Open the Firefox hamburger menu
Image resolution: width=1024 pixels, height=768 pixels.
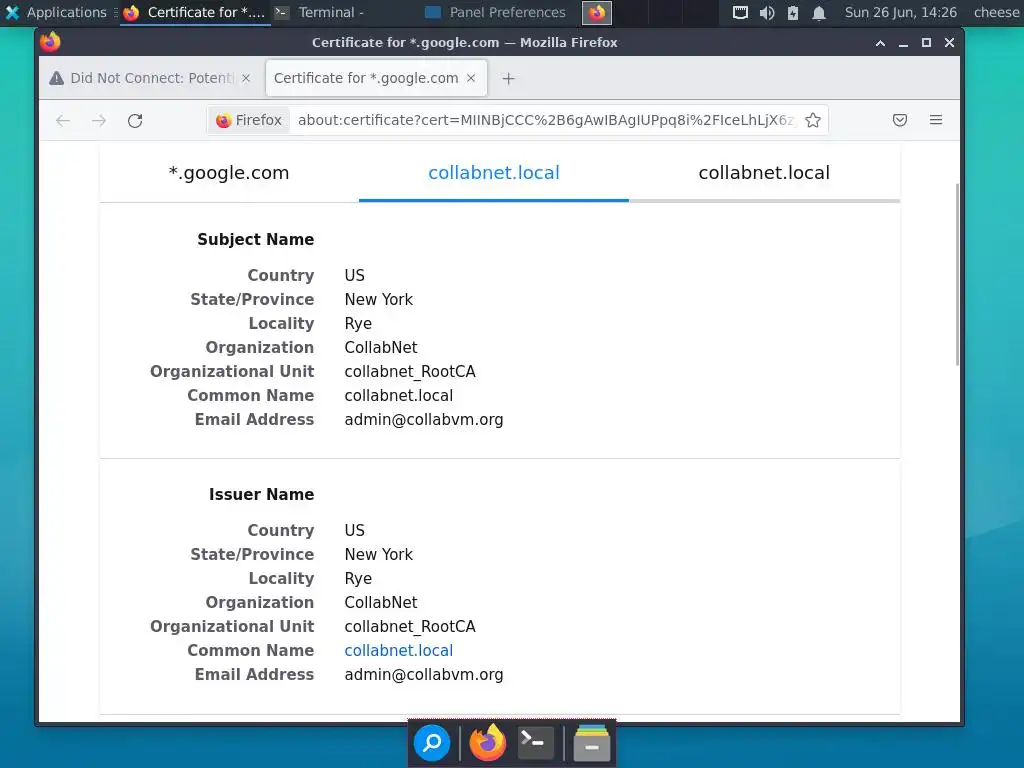click(936, 120)
